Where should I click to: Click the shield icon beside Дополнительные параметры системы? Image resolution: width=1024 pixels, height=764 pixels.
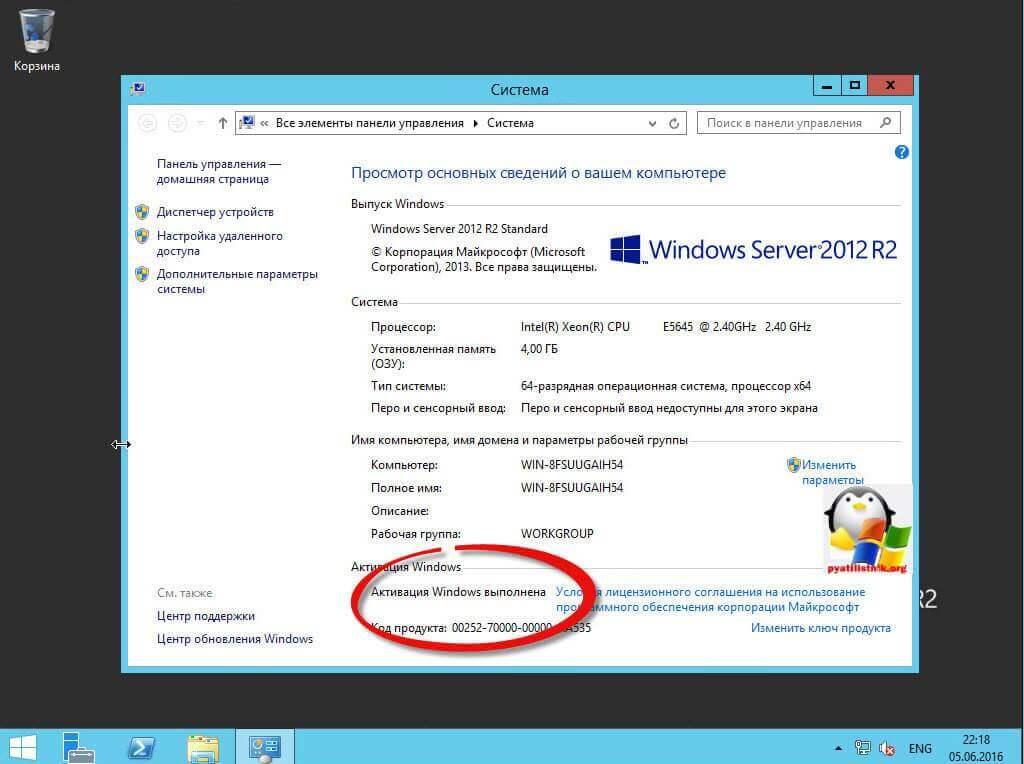click(142, 274)
